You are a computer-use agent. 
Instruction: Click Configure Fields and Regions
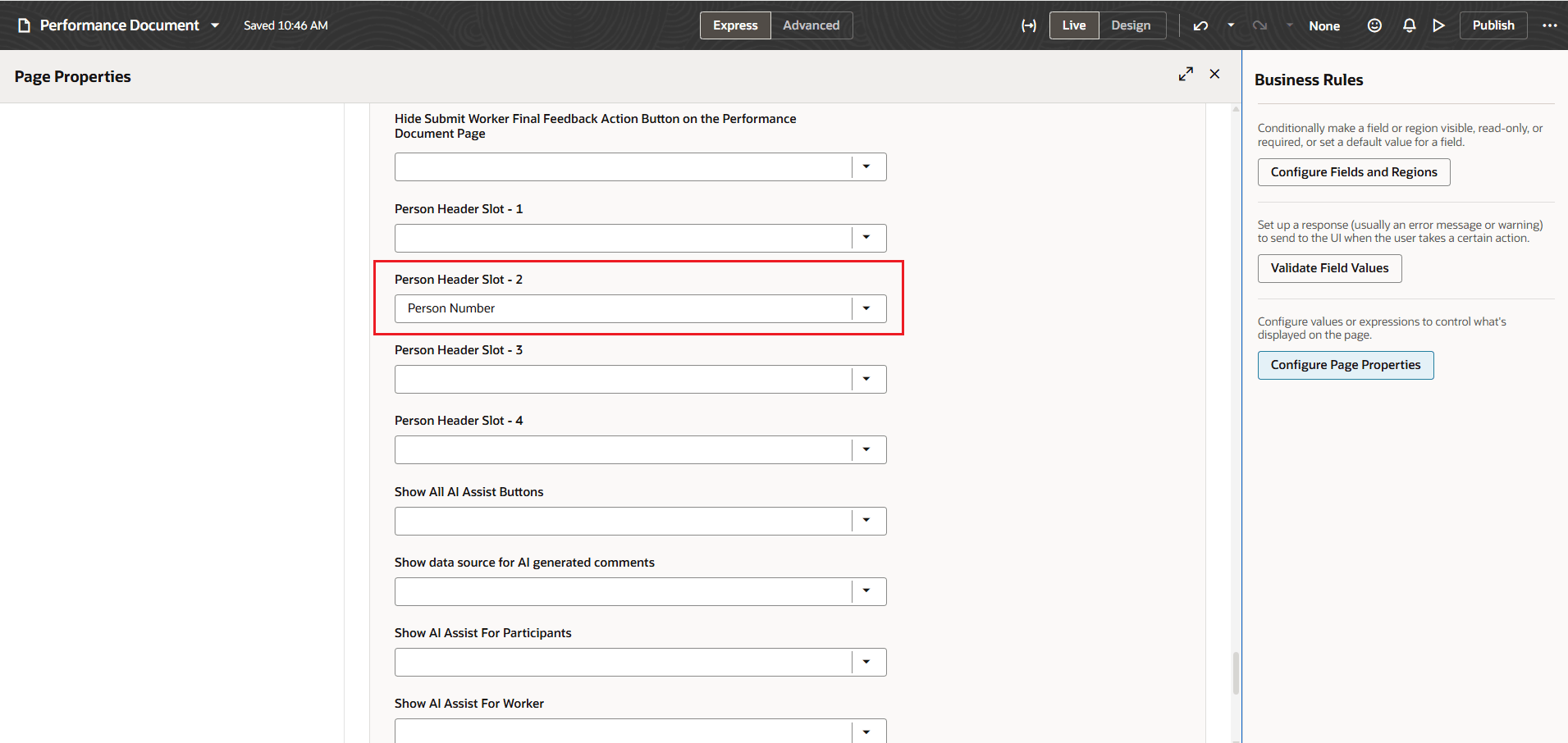click(x=1353, y=172)
